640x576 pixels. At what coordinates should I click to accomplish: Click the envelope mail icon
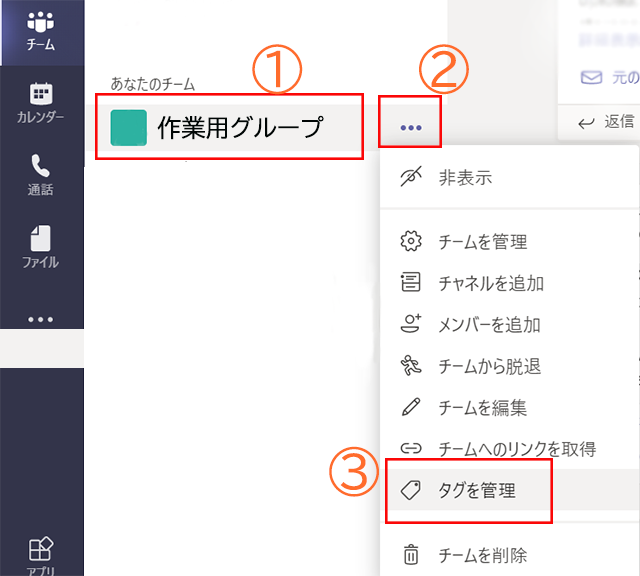[x=591, y=77]
